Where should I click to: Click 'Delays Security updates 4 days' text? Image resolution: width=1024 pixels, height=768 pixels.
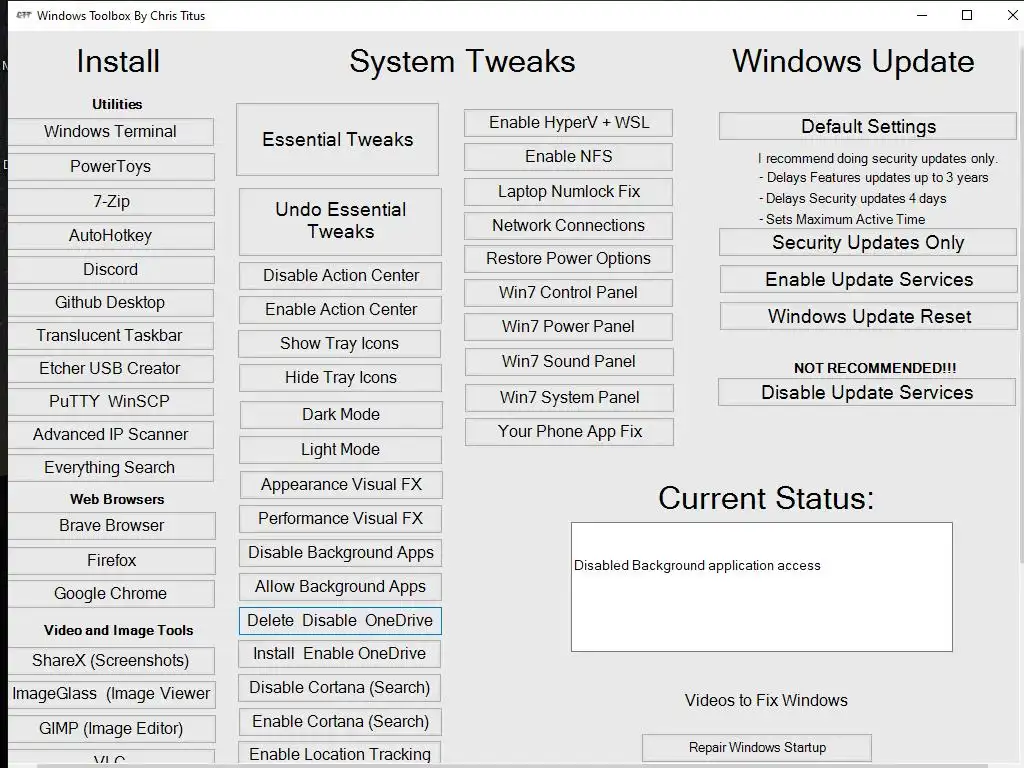coord(852,199)
